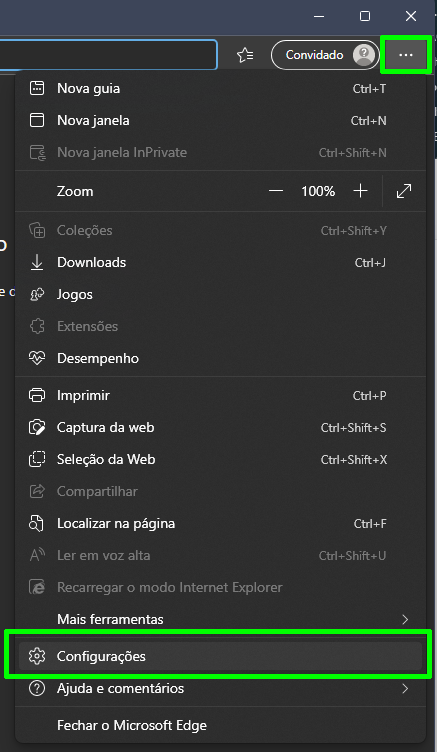Increase zoom with the plus button

click(x=360, y=191)
